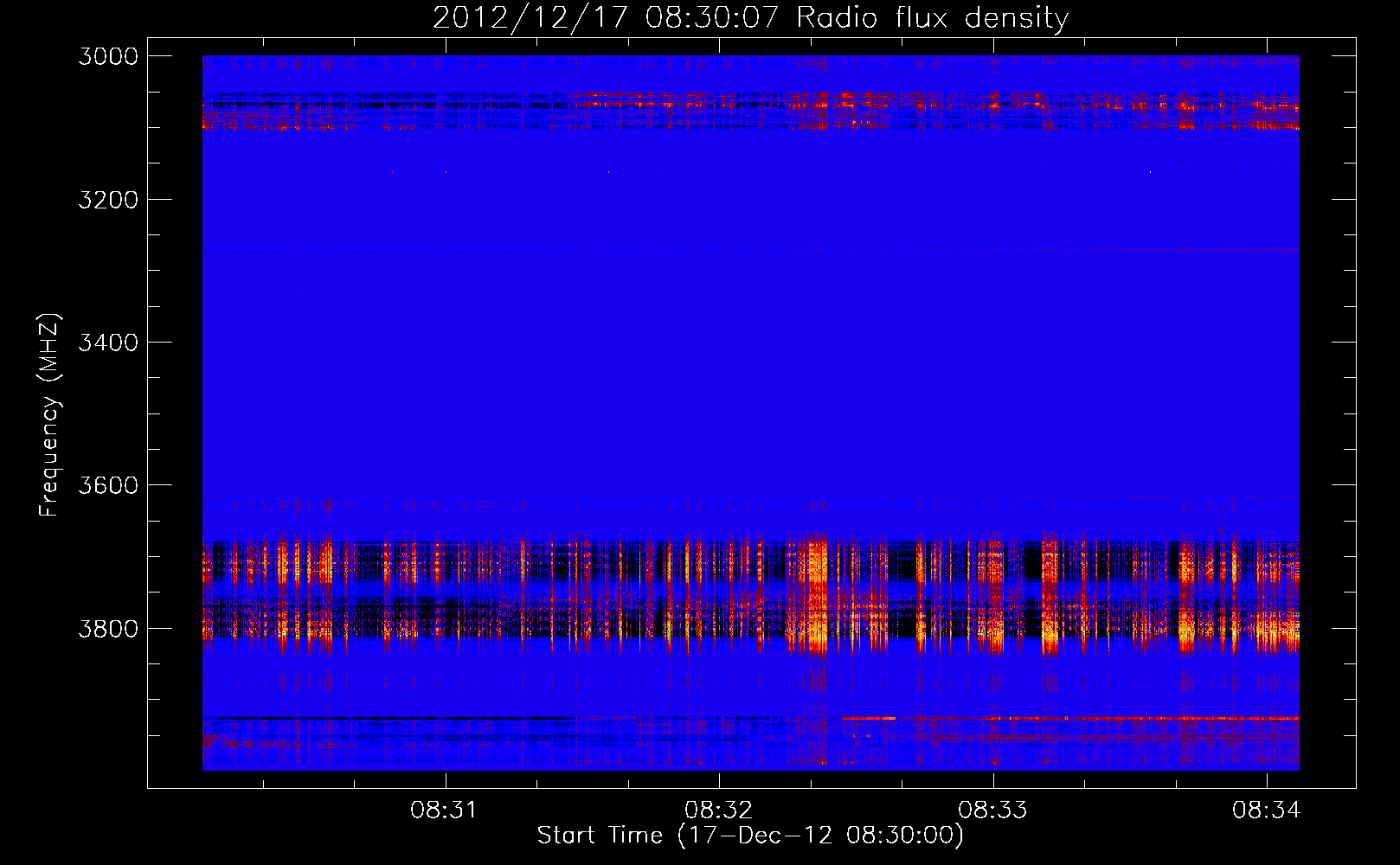This screenshot has height=865, width=1400.
Task: Click the 08:33 time tick label
Action: click(993, 811)
